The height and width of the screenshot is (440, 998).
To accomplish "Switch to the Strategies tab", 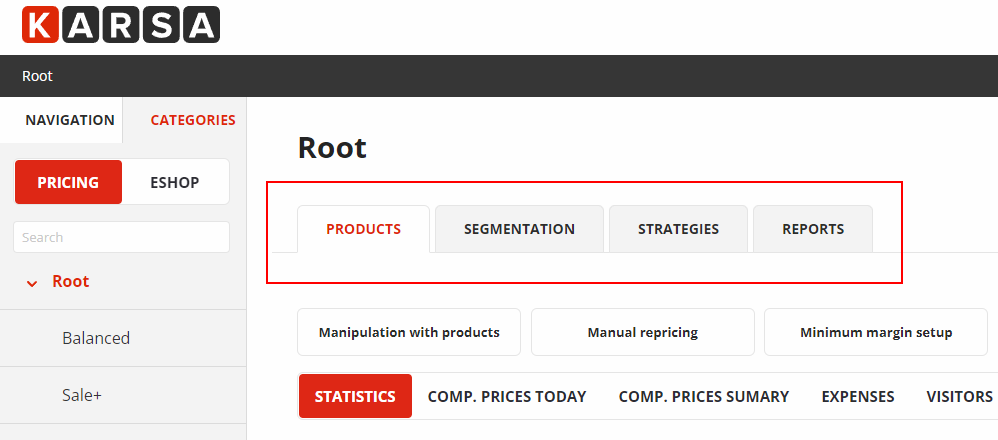I will [678, 229].
